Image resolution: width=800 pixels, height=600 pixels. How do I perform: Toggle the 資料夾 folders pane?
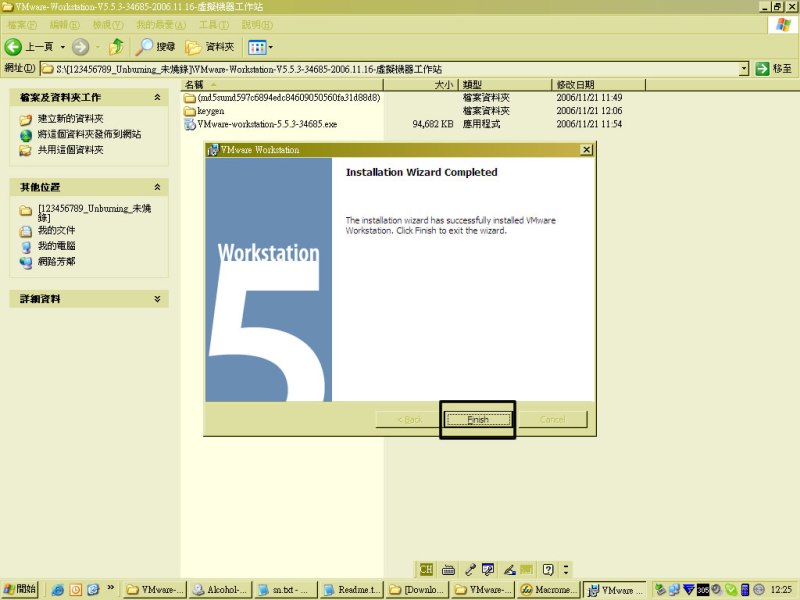coord(210,47)
